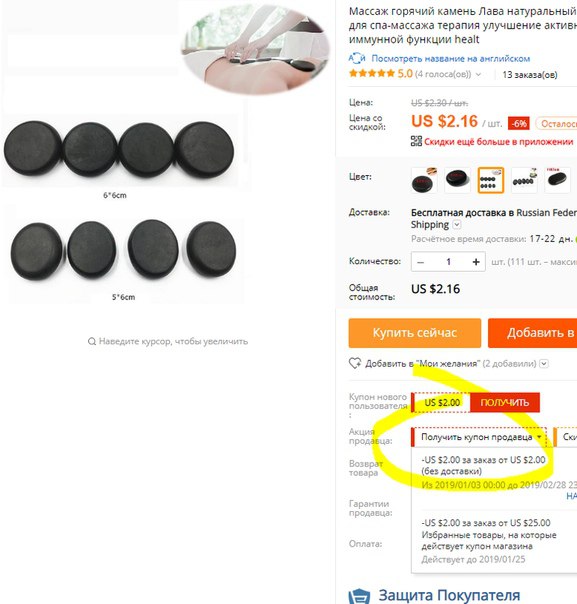Open the wishlist dropdown arrow
This screenshot has height=604, width=577.
pos(543,364)
